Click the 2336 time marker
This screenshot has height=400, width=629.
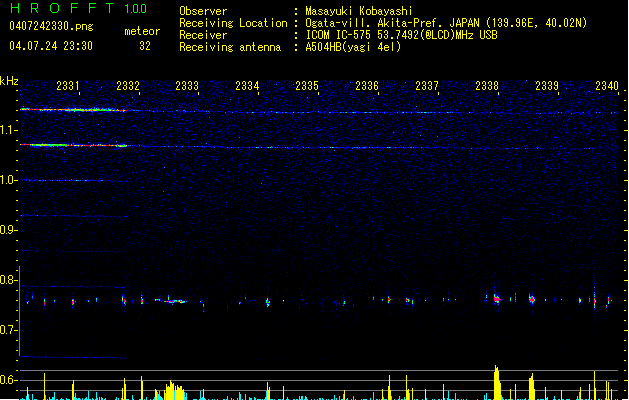coord(367,86)
